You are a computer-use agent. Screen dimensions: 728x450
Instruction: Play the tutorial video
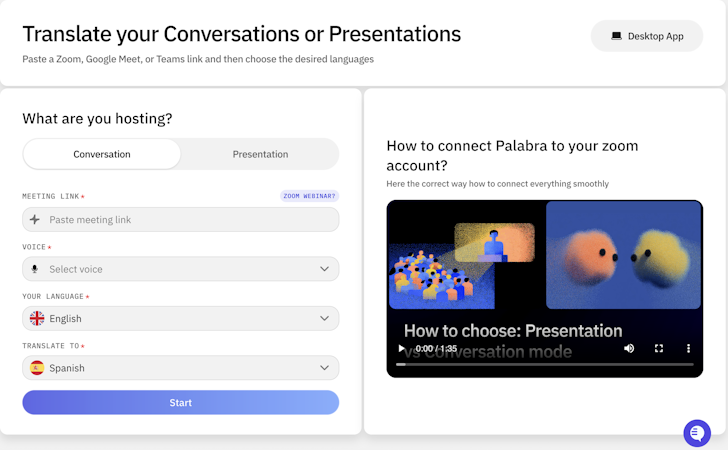click(402, 348)
